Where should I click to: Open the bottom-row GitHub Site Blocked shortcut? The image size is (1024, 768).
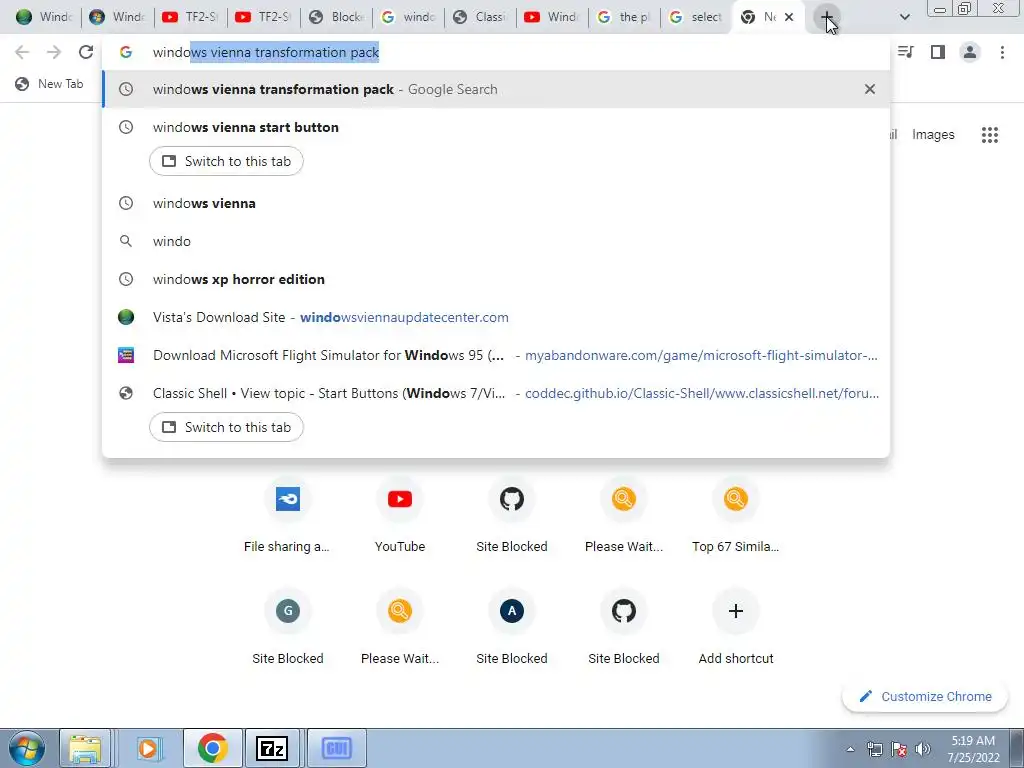(624, 629)
